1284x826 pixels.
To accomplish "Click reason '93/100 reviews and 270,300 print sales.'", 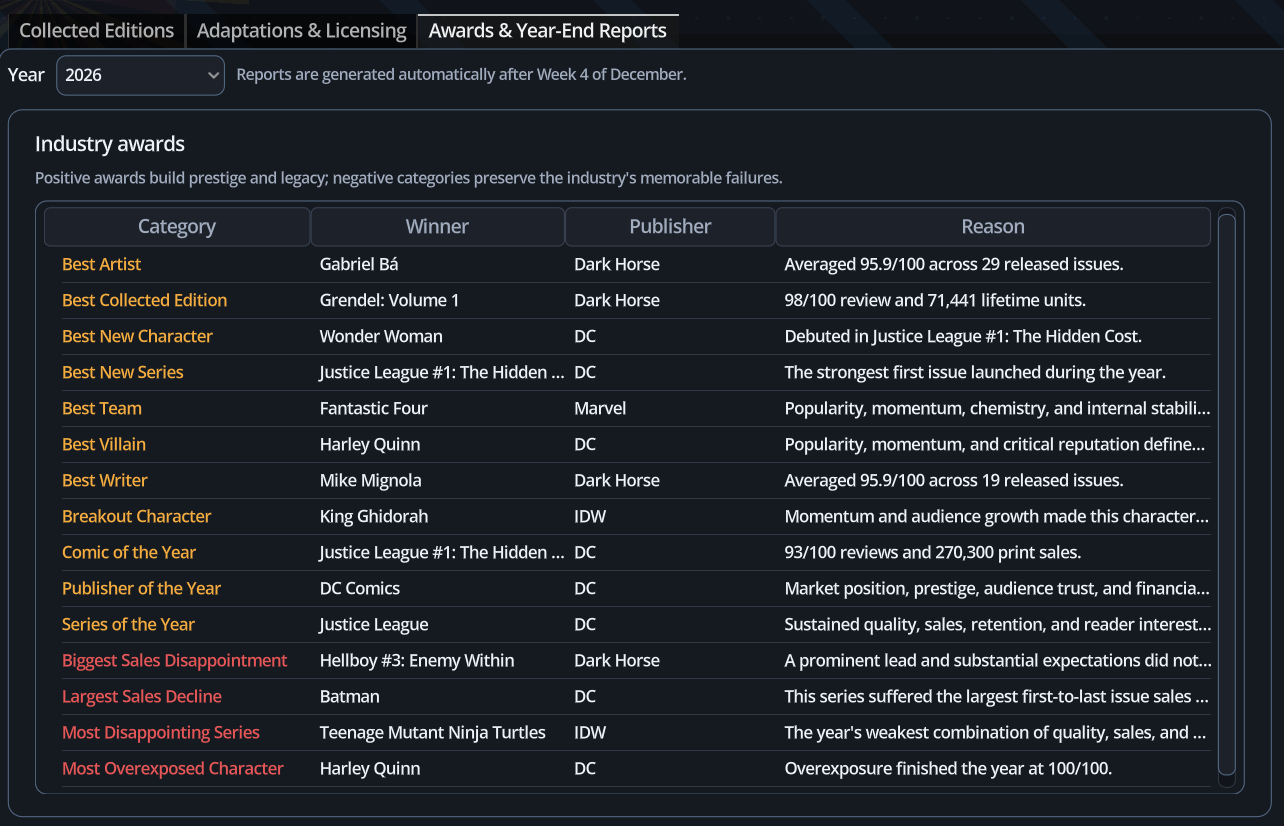I will 933,553.
